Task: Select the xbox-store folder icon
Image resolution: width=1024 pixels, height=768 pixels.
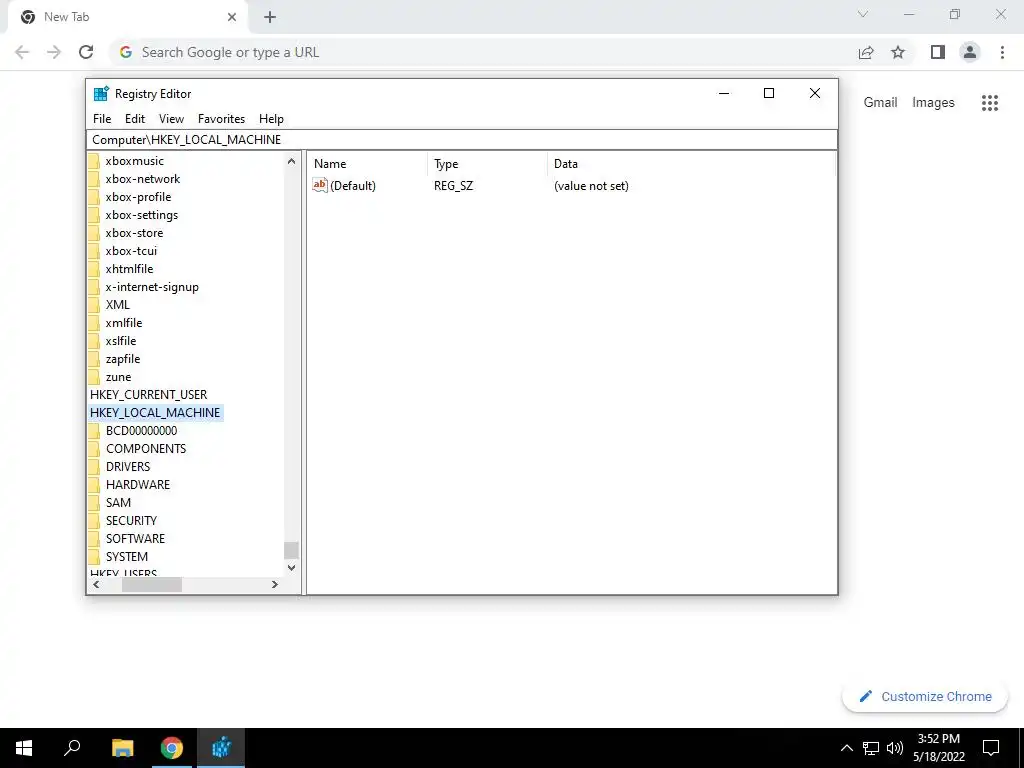Action: coord(94,232)
